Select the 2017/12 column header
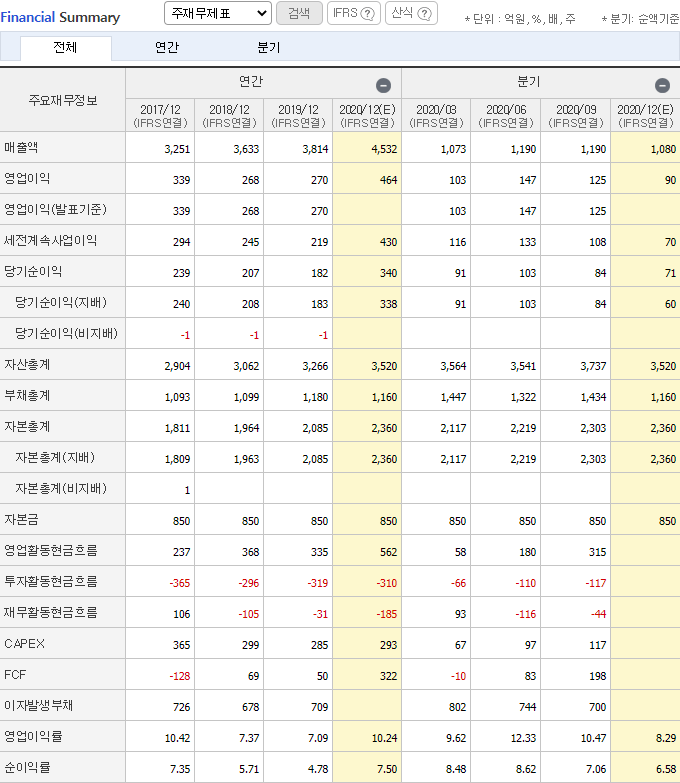The height and width of the screenshot is (783, 680). point(160,116)
